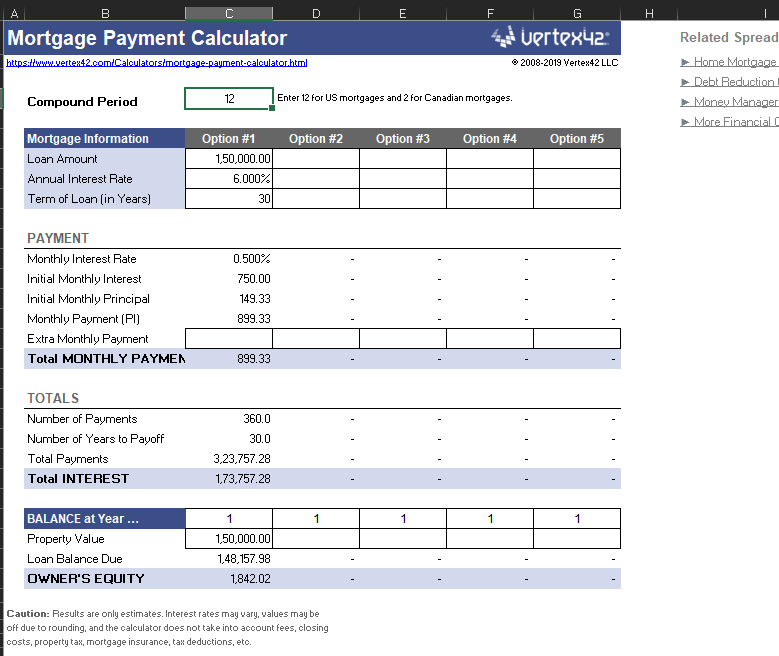This screenshot has height=656, width=779.
Task: Click the Option #5 header cell
Action: coord(577,138)
